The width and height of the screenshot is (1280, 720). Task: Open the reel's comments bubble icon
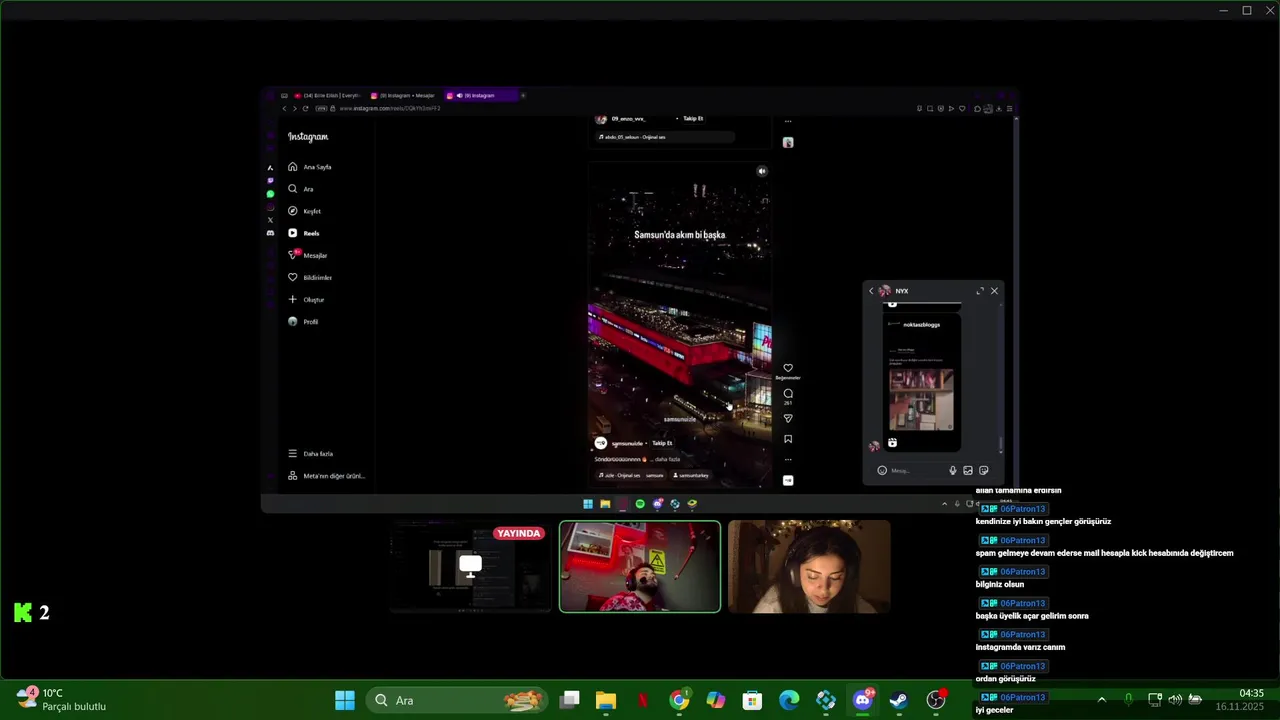(788, 393)
